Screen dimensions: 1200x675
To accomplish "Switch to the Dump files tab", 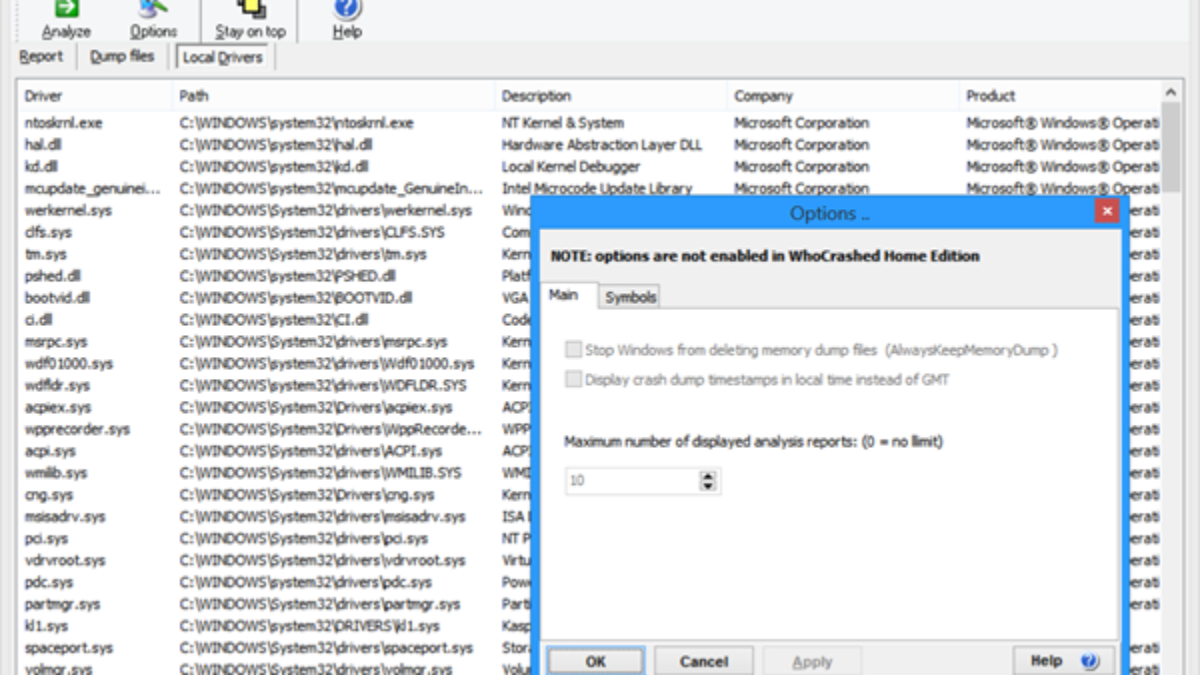I will [x=122, y=57].
